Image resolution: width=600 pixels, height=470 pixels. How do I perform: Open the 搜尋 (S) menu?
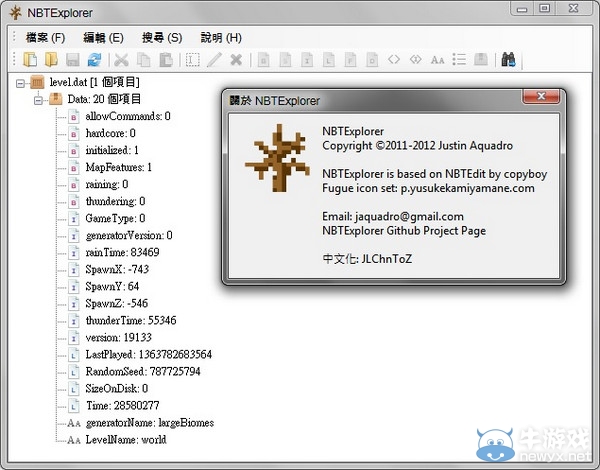tap(162, 38)
